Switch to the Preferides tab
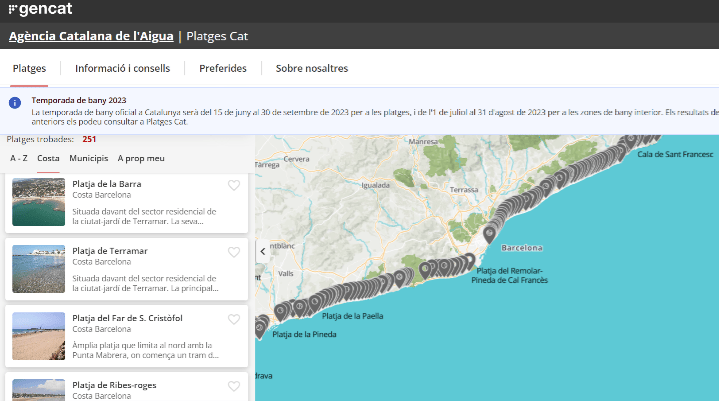This screenshot has width=719, height=401. point(223,68)
